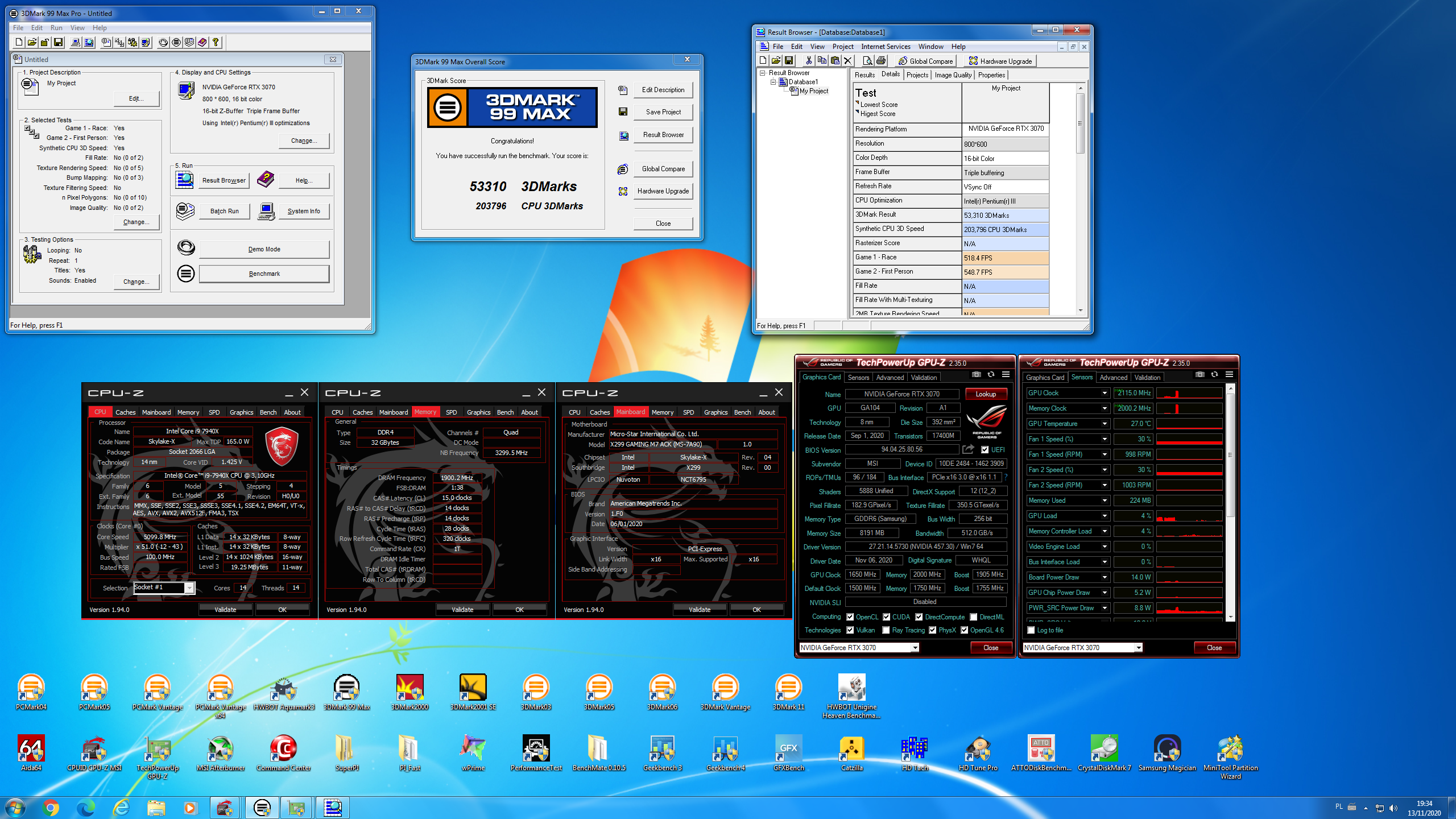Launch the GFXBench desktop icon
The image size is (1456, 819).
pyautogui.click(x=788, y=753)
